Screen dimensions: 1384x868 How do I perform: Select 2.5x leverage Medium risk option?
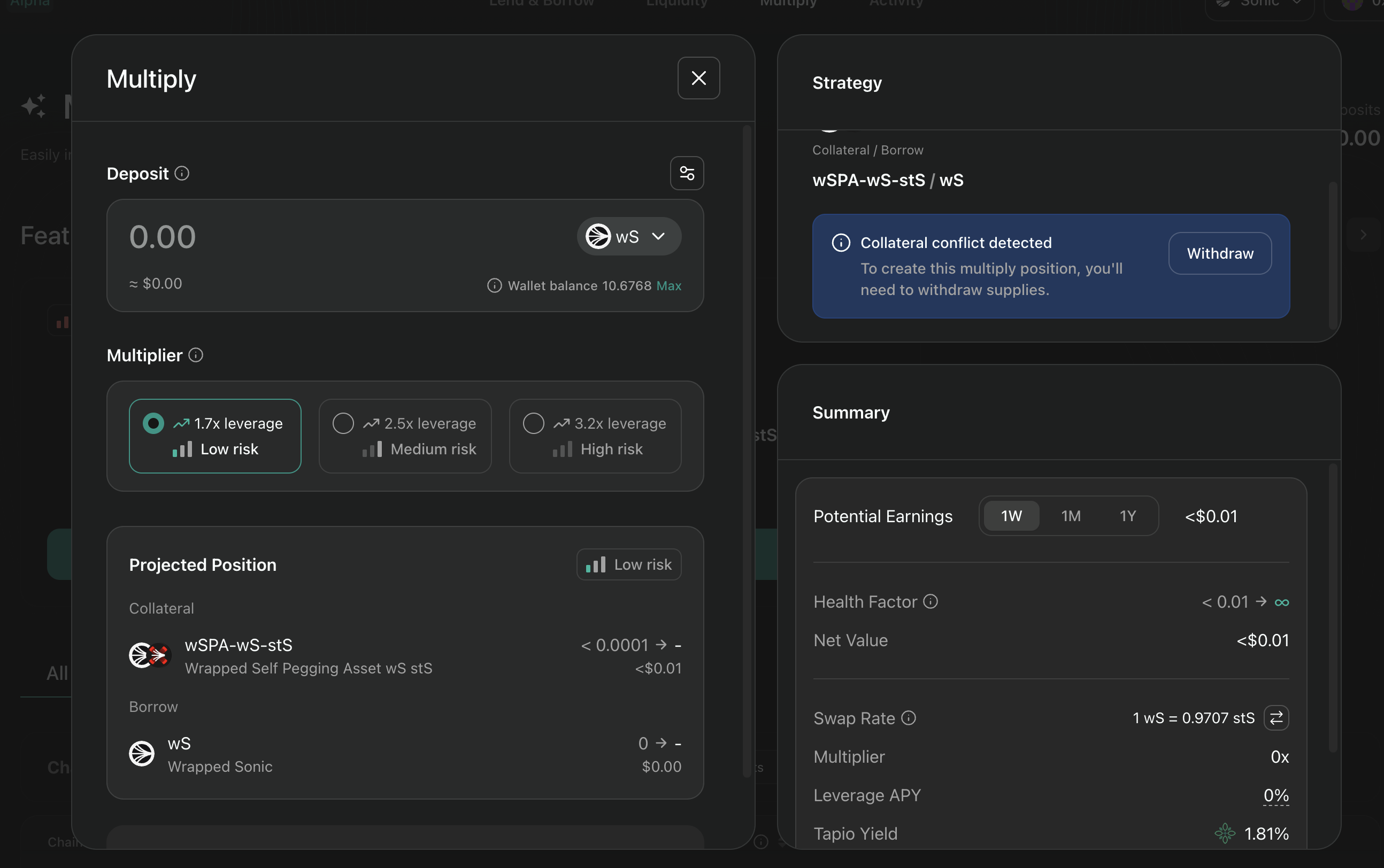click(405, 436)
